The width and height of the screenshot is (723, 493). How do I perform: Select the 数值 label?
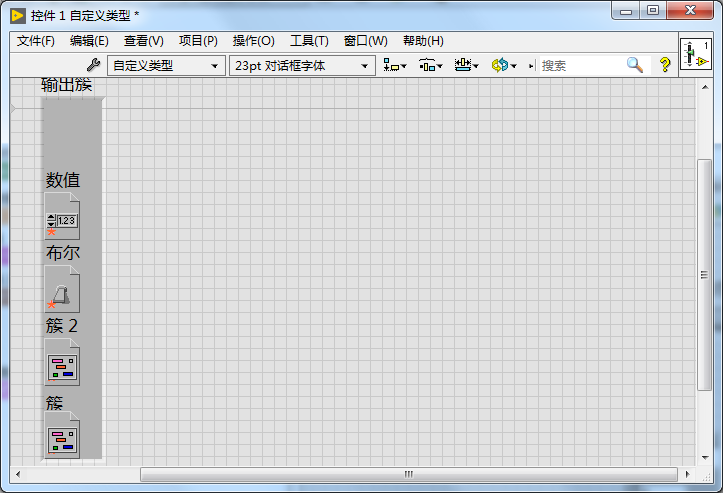click(x=63, y=180)
